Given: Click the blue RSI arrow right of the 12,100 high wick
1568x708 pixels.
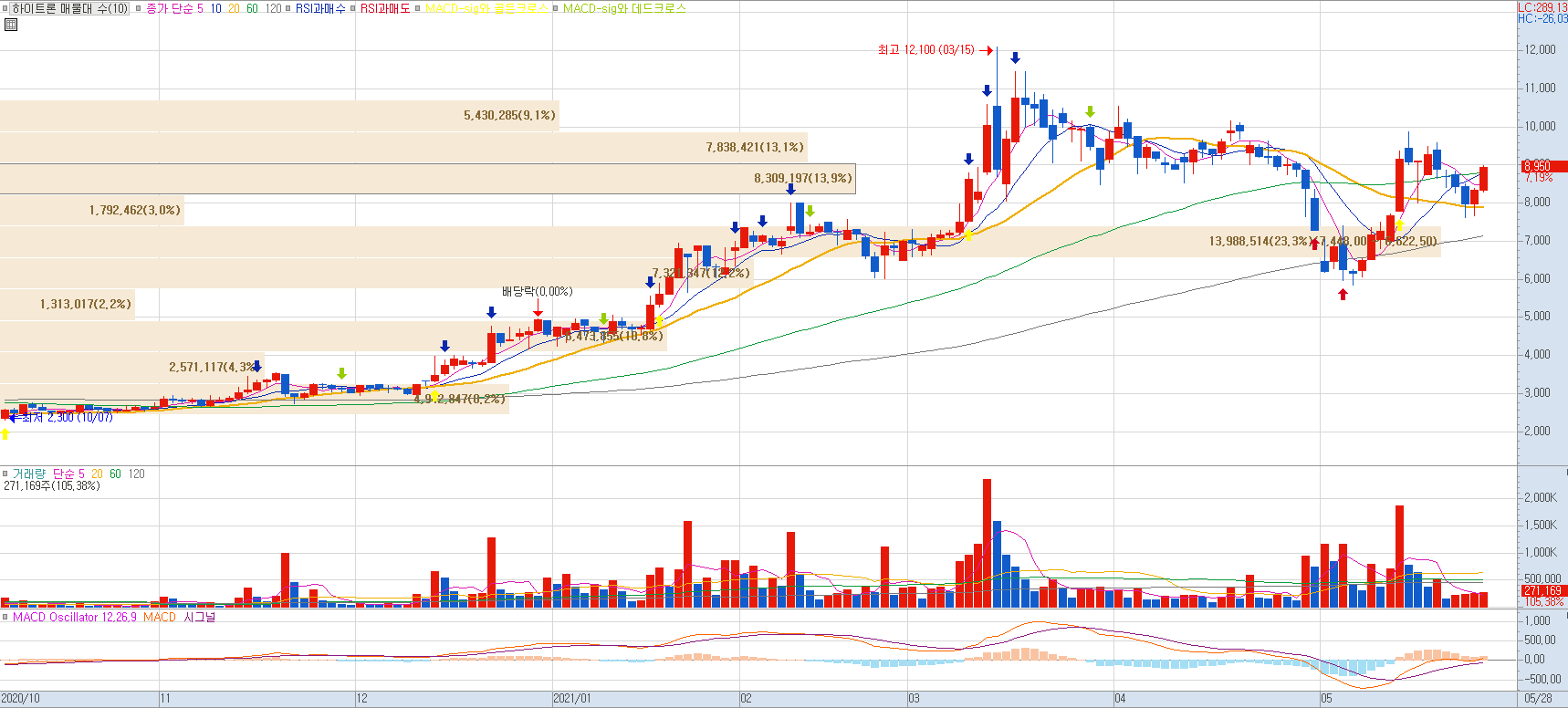Looking at the screenshot, I should [1015, 58].
